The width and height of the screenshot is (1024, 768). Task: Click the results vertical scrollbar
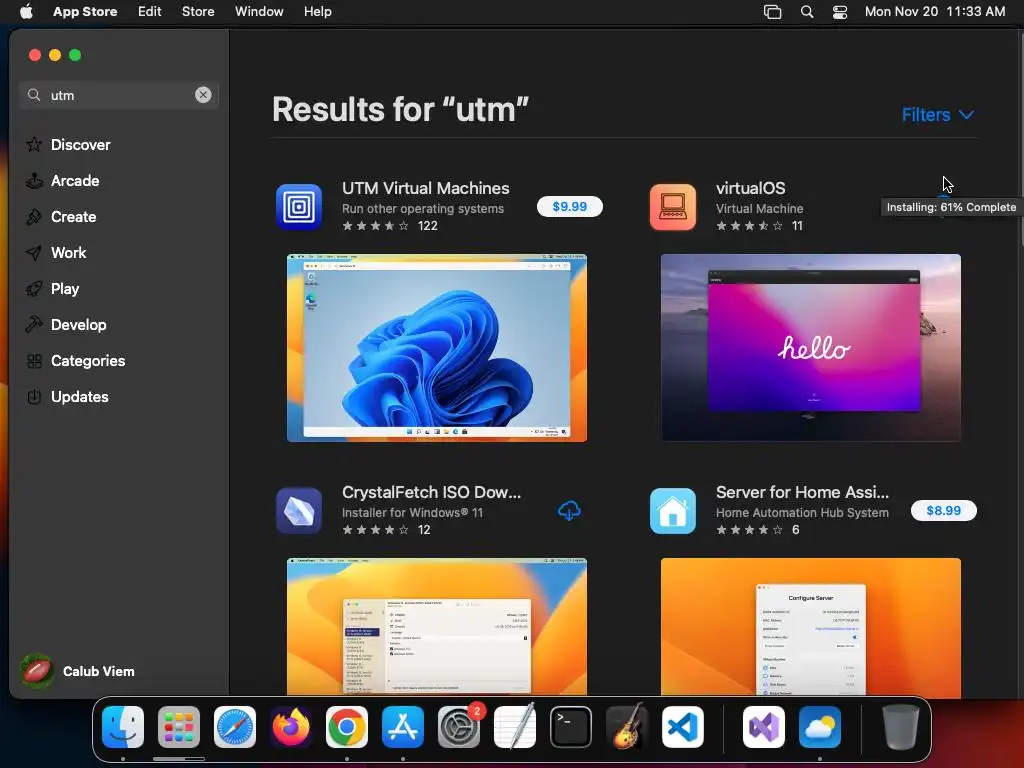click(x=1020, y=140)
